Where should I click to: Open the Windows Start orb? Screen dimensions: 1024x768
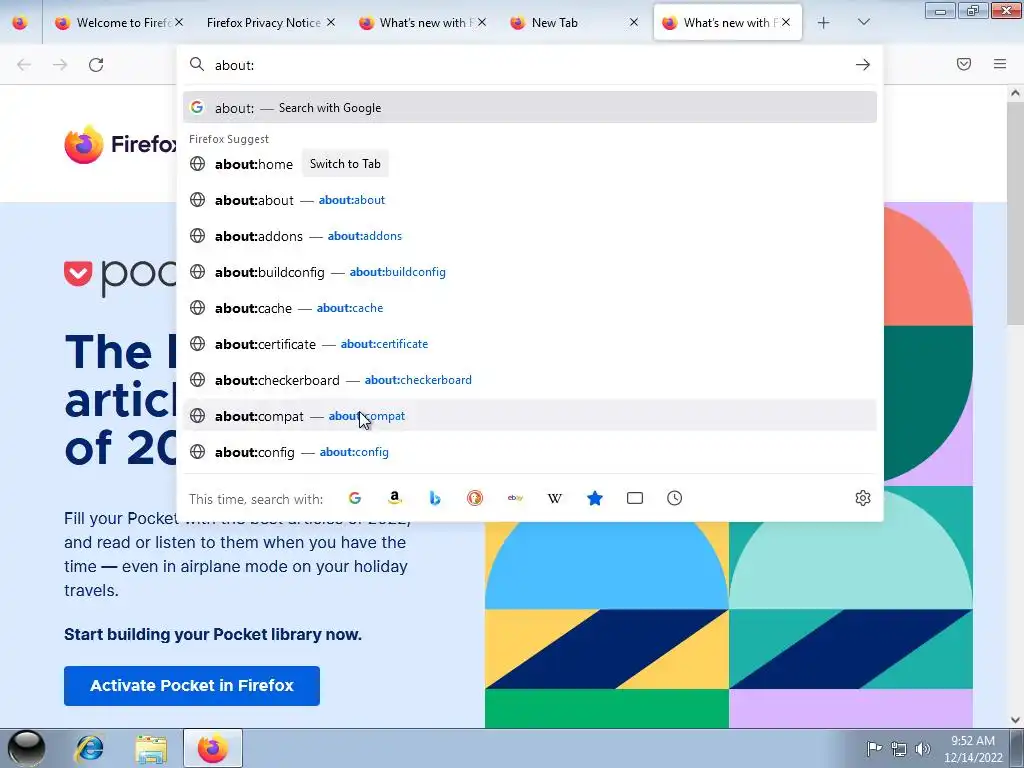point(26,748)
